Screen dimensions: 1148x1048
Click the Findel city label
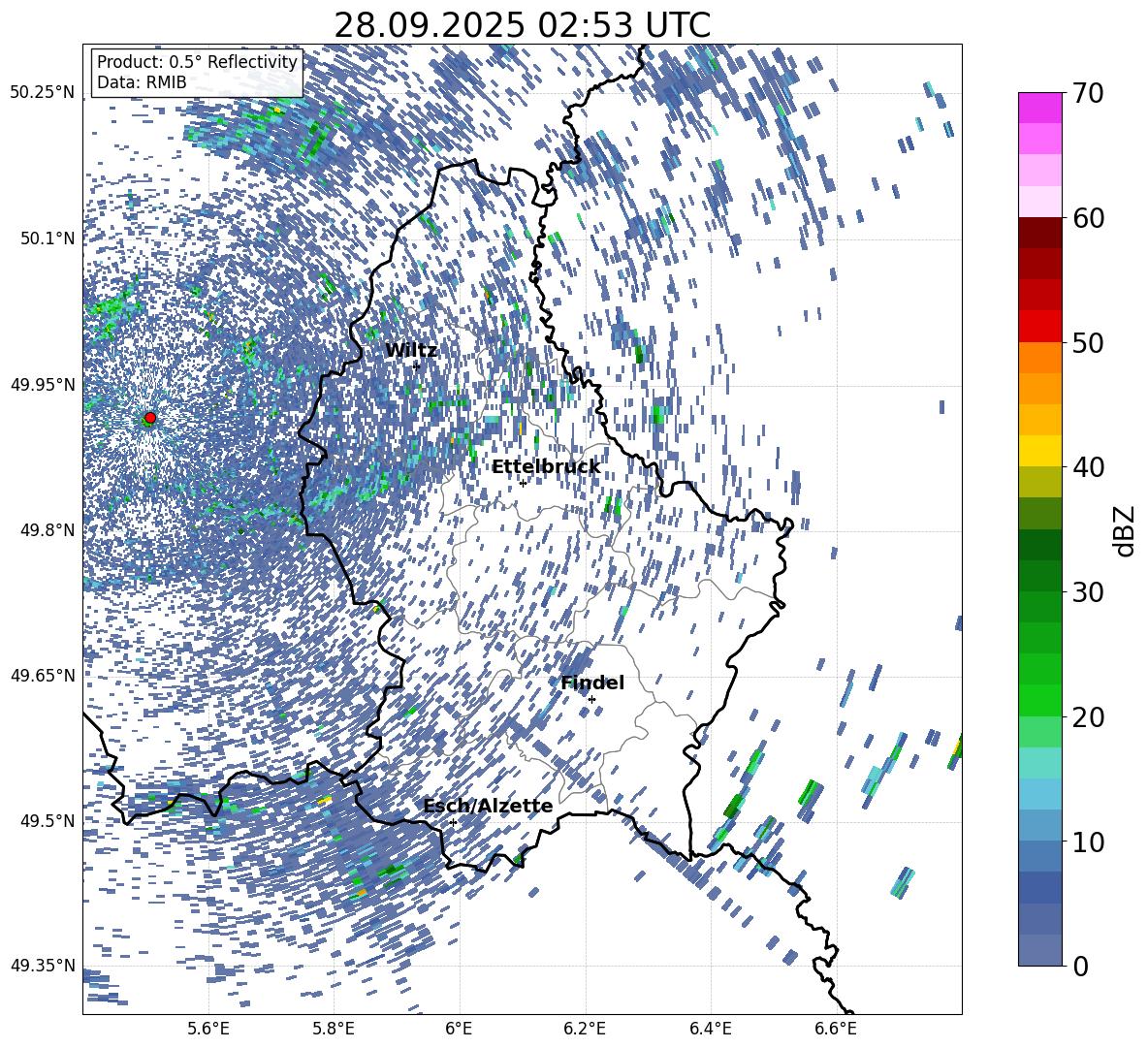[592, 683]
